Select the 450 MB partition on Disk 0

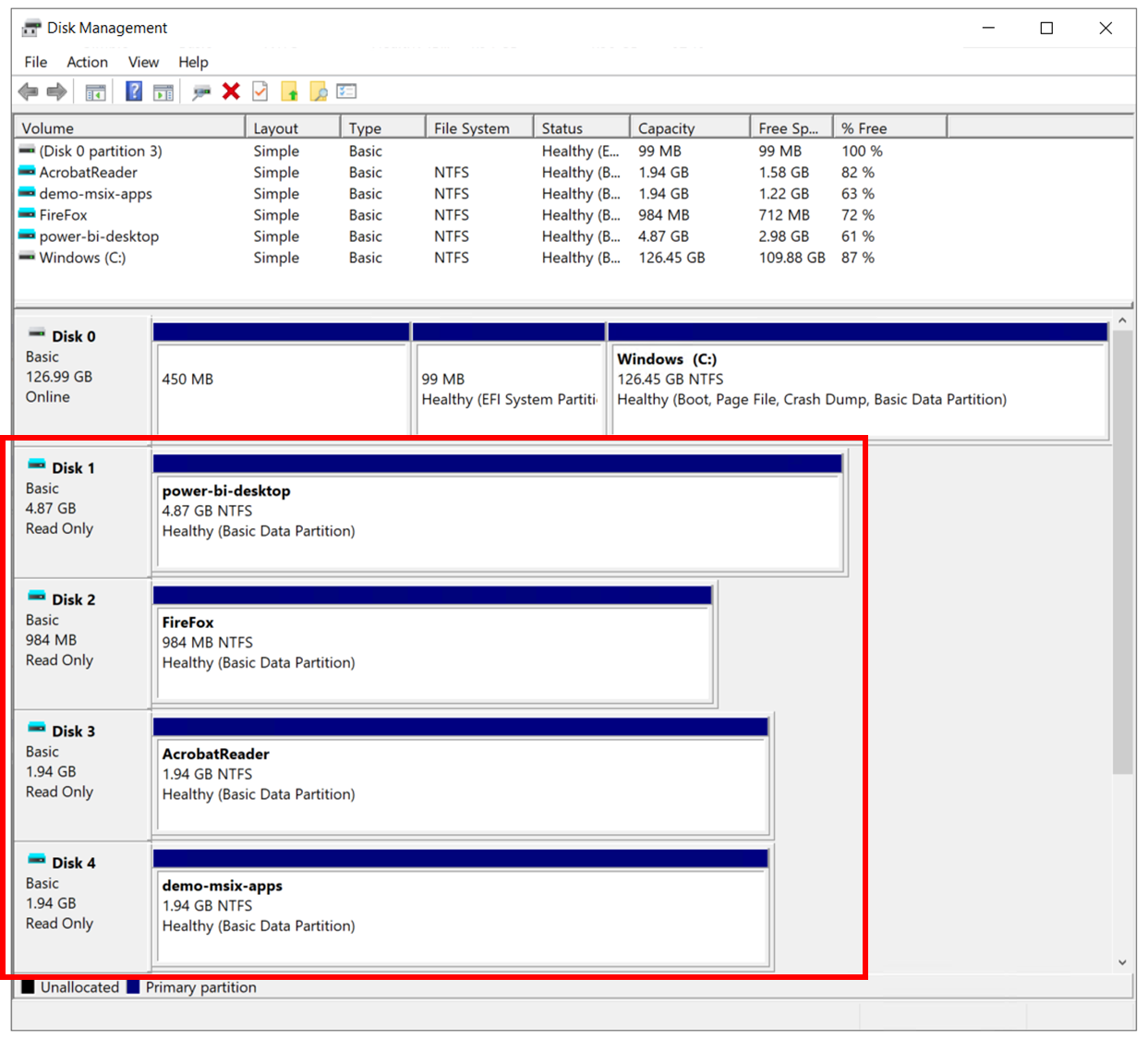click(282, 379)
